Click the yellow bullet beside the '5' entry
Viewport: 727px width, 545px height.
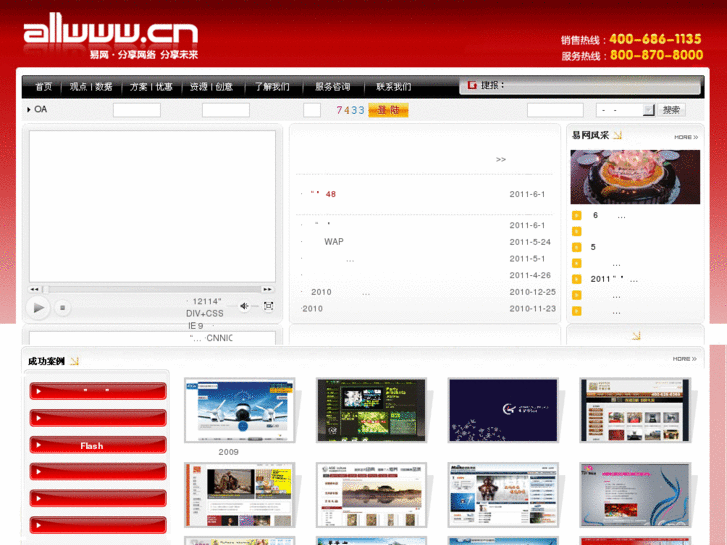click(576, 247)
